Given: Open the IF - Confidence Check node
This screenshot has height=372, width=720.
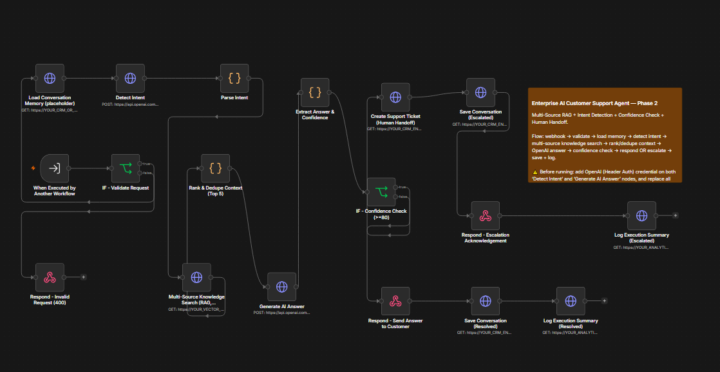Looking at the screenshot, I should coord(381,192).
